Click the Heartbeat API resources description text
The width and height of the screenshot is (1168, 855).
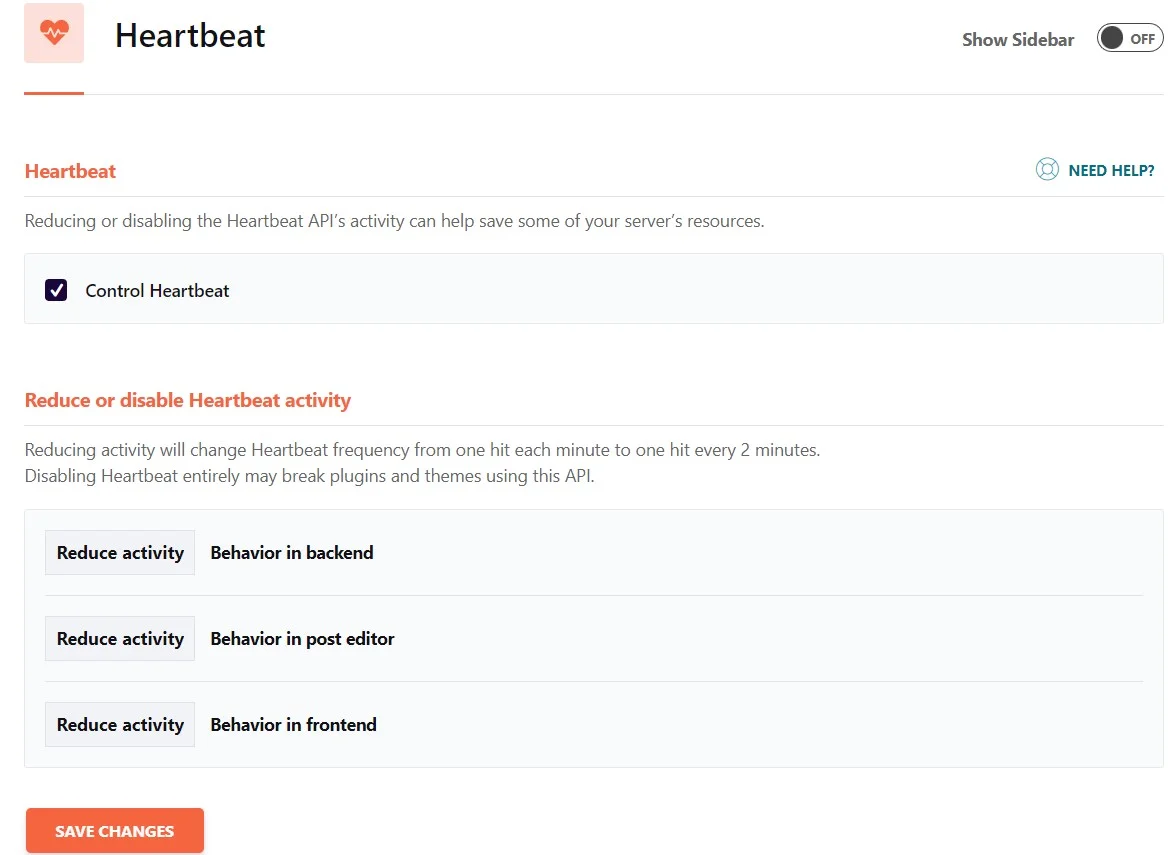click(x=394, y=221)
